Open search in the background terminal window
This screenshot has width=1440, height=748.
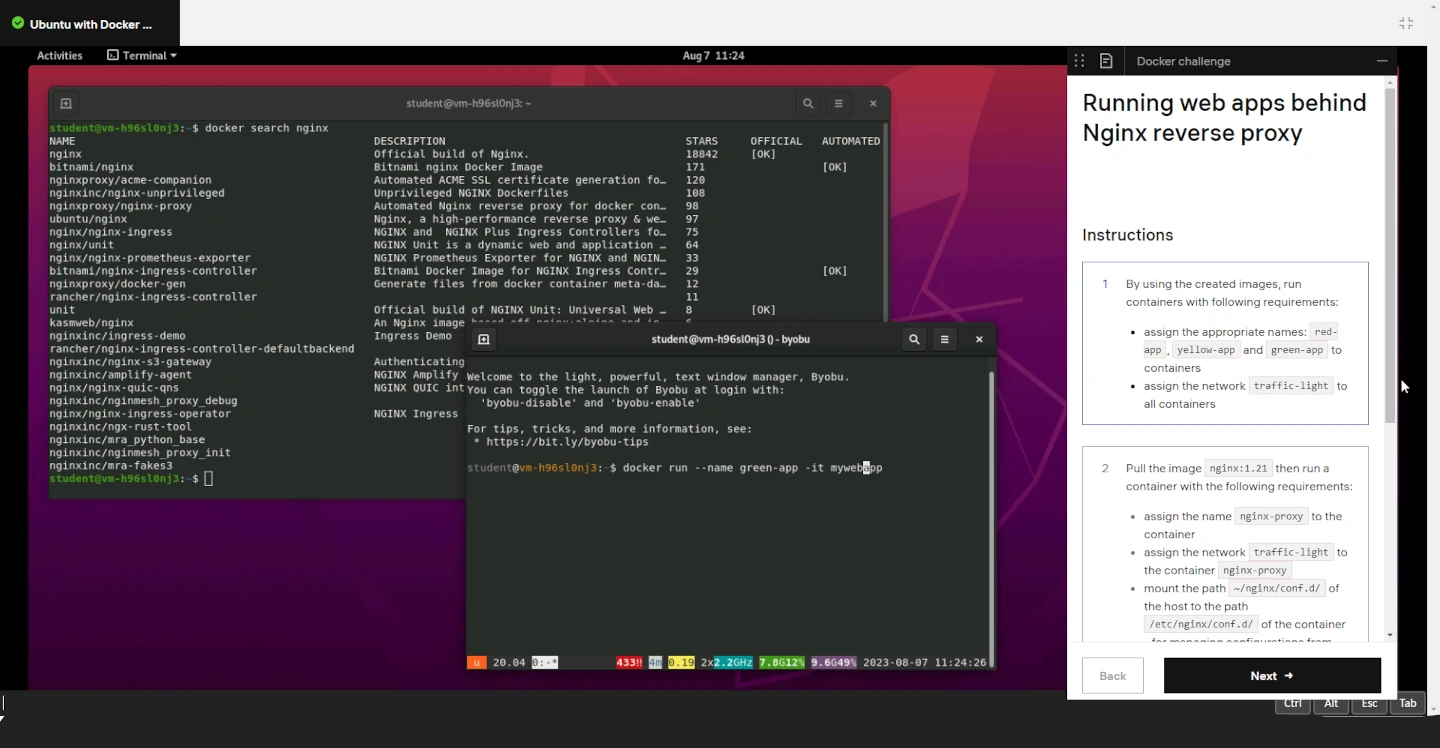click(808, 103)
